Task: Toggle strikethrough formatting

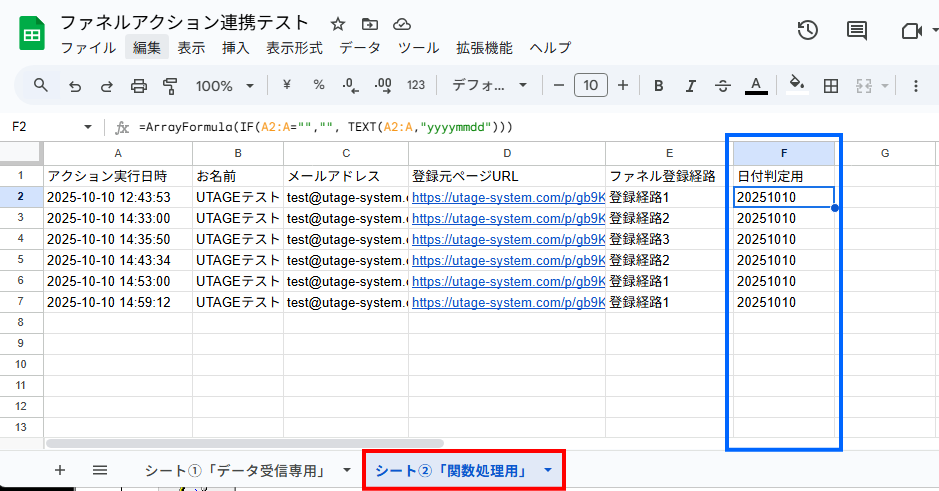Action: tap(723, 86)
